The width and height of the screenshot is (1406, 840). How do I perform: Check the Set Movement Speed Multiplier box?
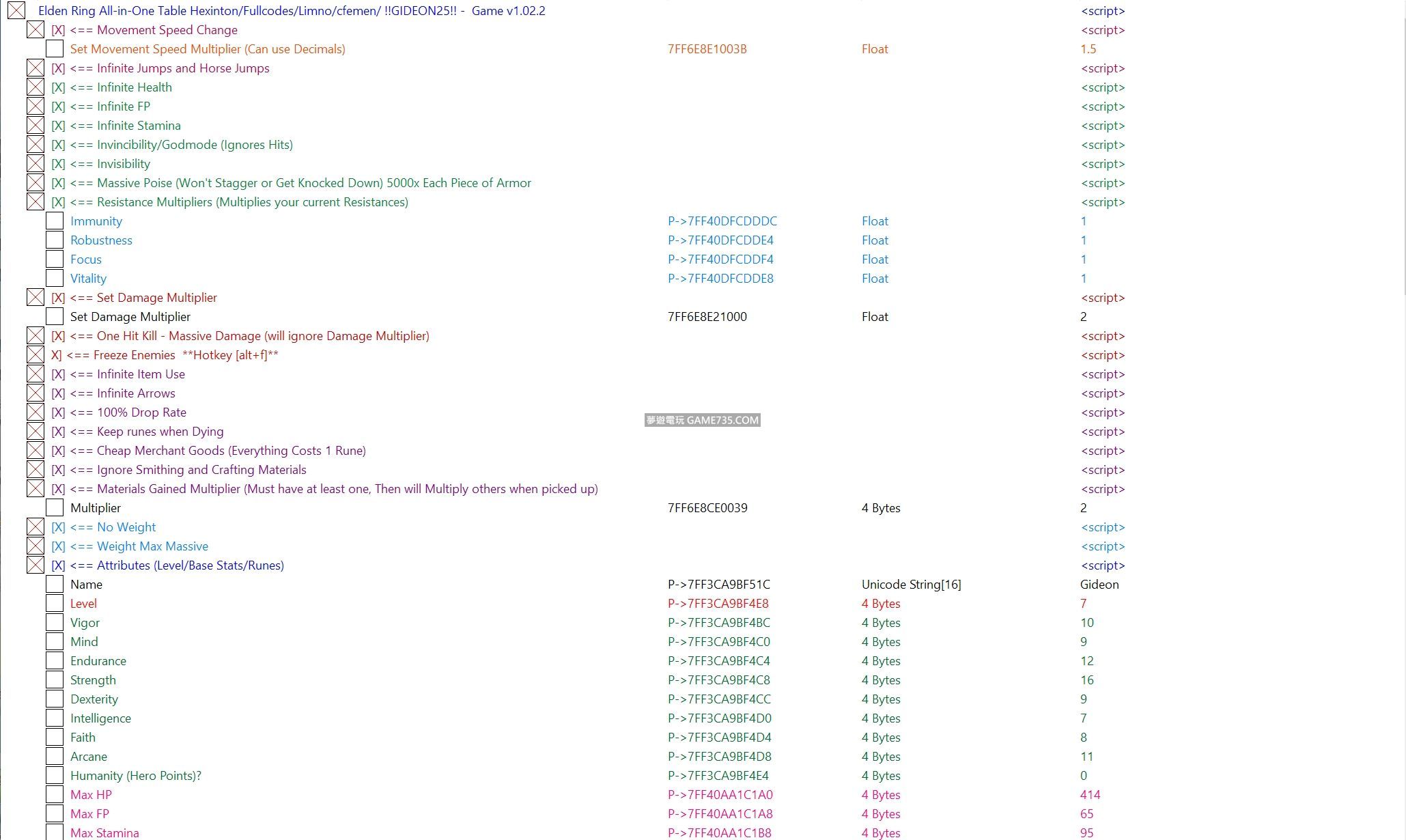click(55, 49)
